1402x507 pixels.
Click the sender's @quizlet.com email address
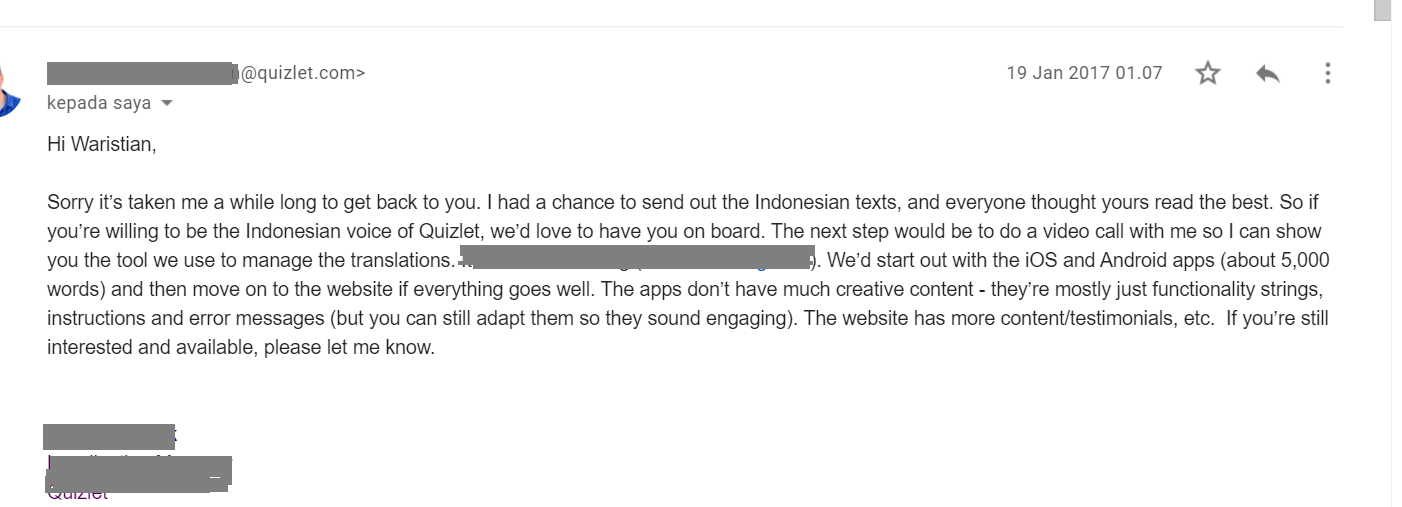click(x=300, y=73)
